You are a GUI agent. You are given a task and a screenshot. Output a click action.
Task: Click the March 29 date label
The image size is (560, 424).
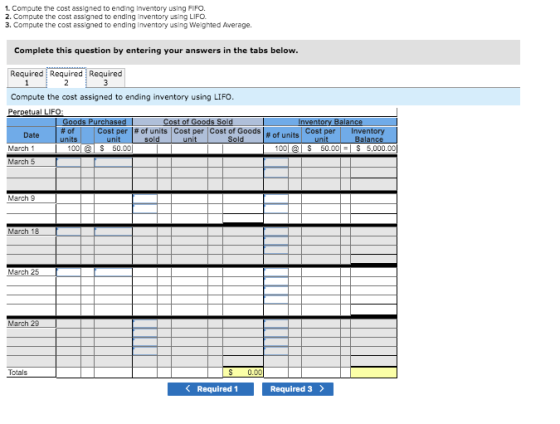(x=24, y=323)
